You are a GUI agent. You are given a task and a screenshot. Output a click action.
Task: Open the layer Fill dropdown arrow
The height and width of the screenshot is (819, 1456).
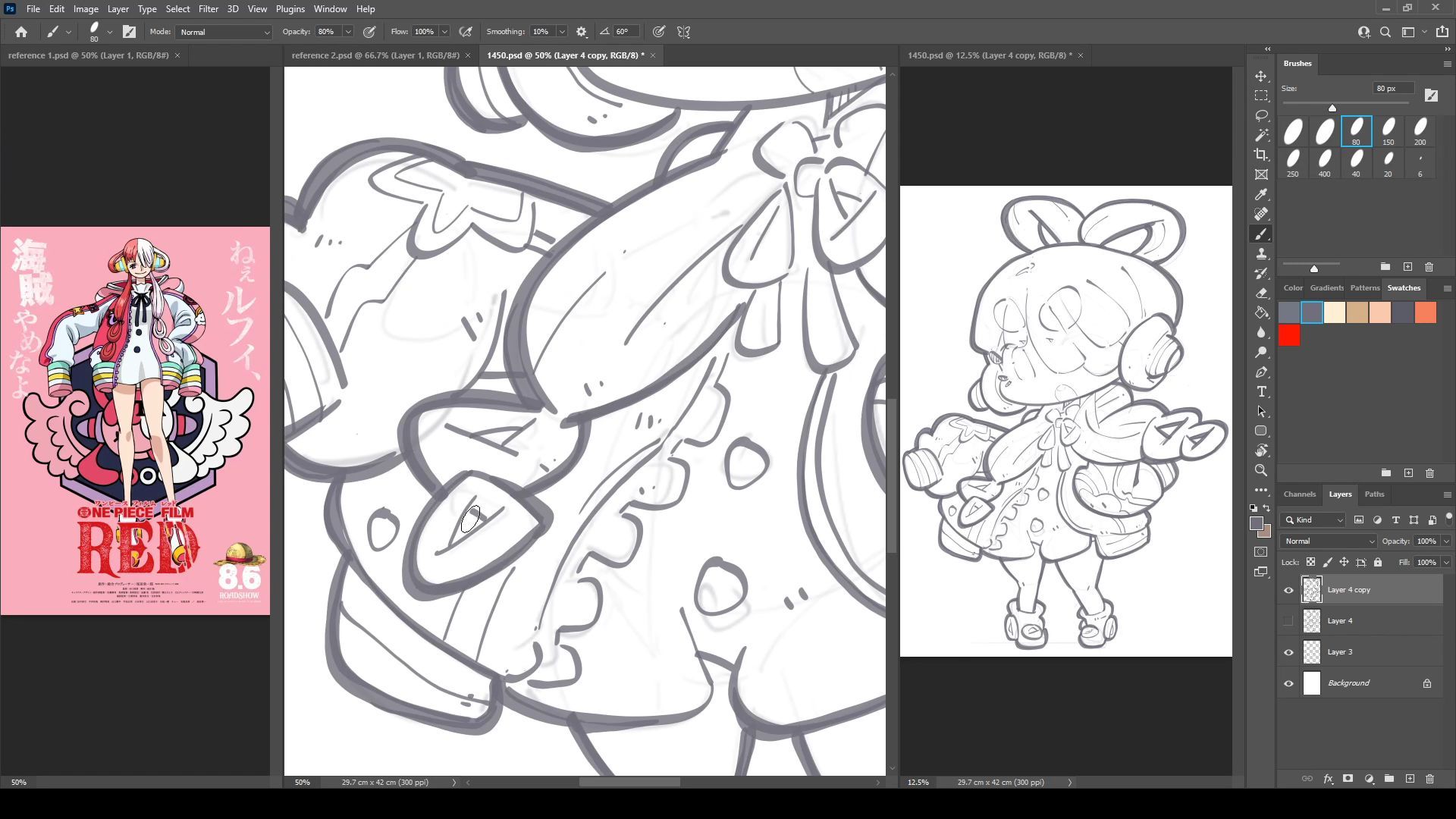(x=1446, y=562)
